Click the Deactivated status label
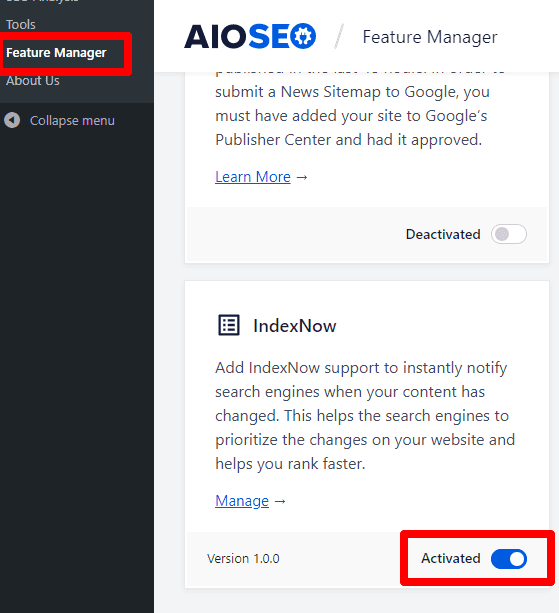The image size is (559, 613). [x=443, y=234]
